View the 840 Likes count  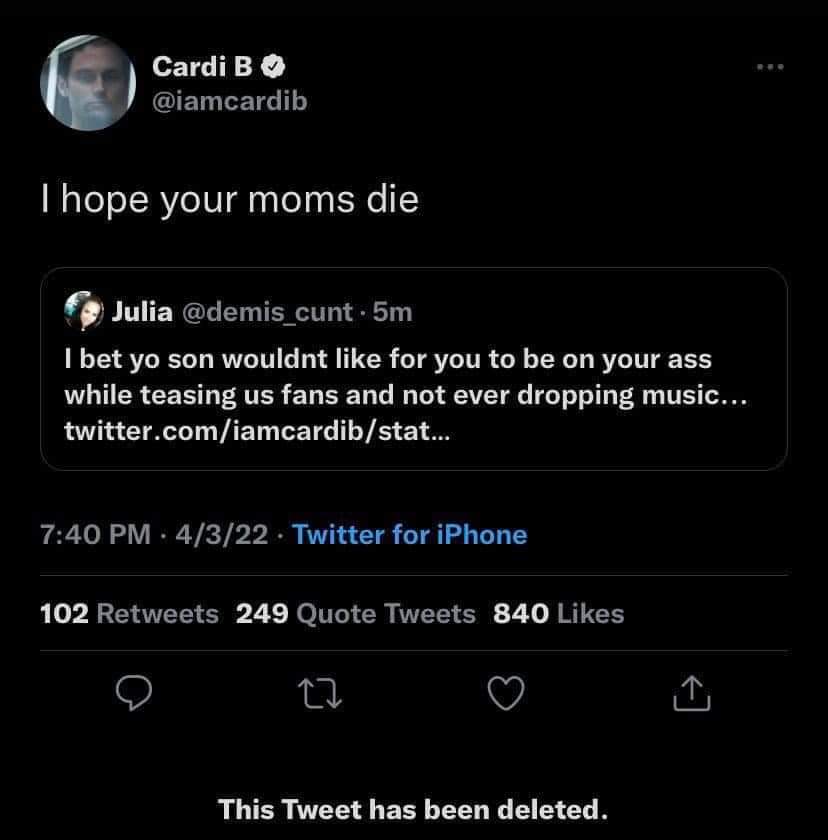pyautogui.click(x=556, y=614)
